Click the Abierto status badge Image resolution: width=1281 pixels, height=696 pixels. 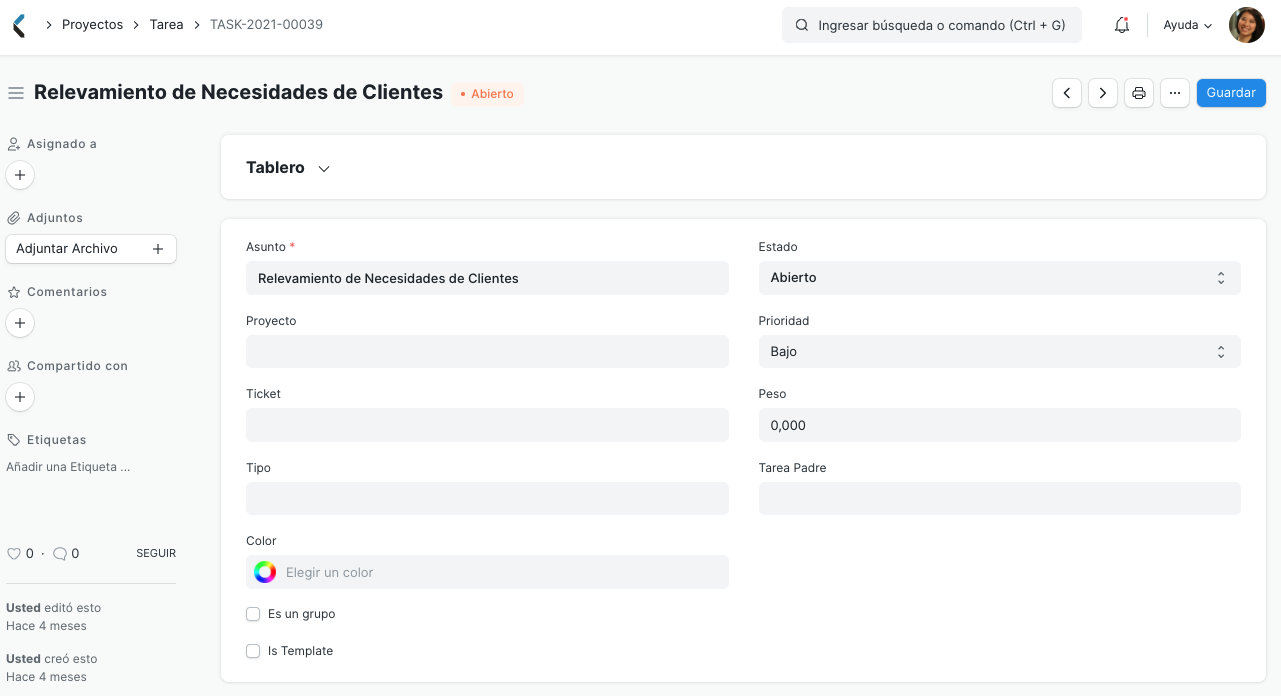point(487,94)
